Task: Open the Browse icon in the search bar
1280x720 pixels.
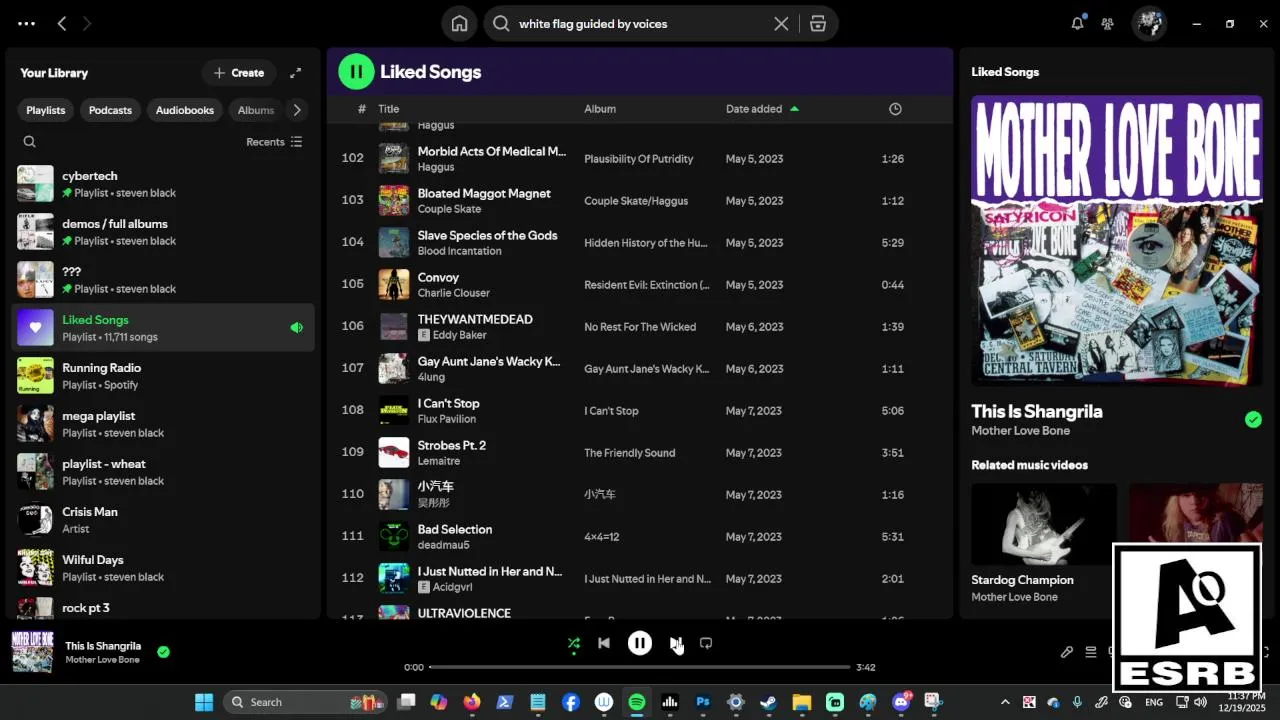Action: point(818,24)
